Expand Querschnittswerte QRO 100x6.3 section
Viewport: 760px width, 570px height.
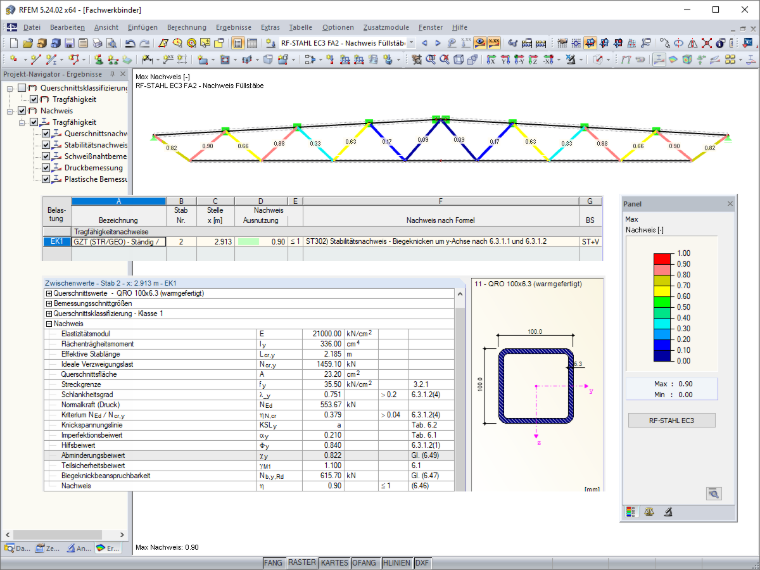(48, 294)
